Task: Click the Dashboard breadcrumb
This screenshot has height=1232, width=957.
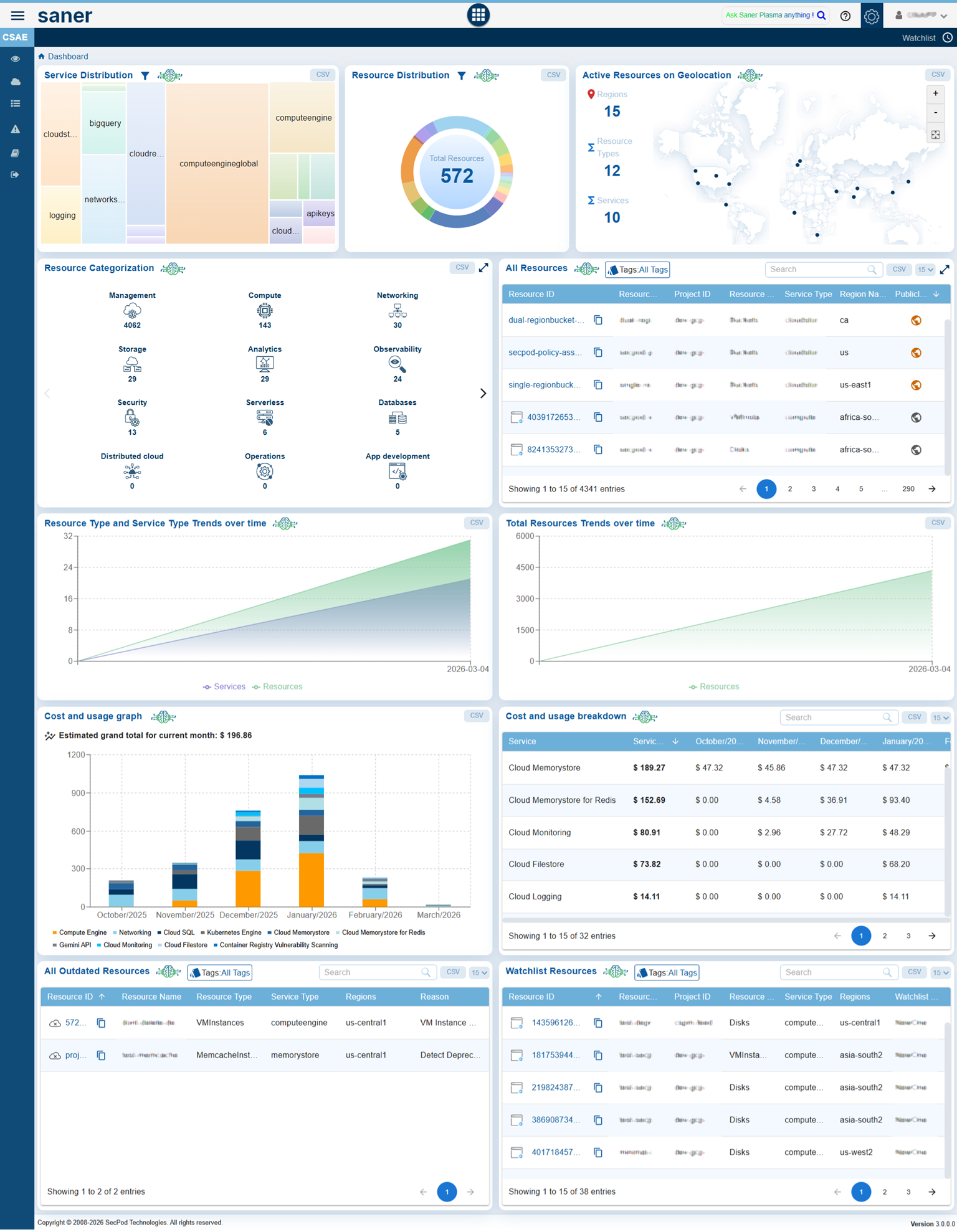Action: [x=67, y=57]
